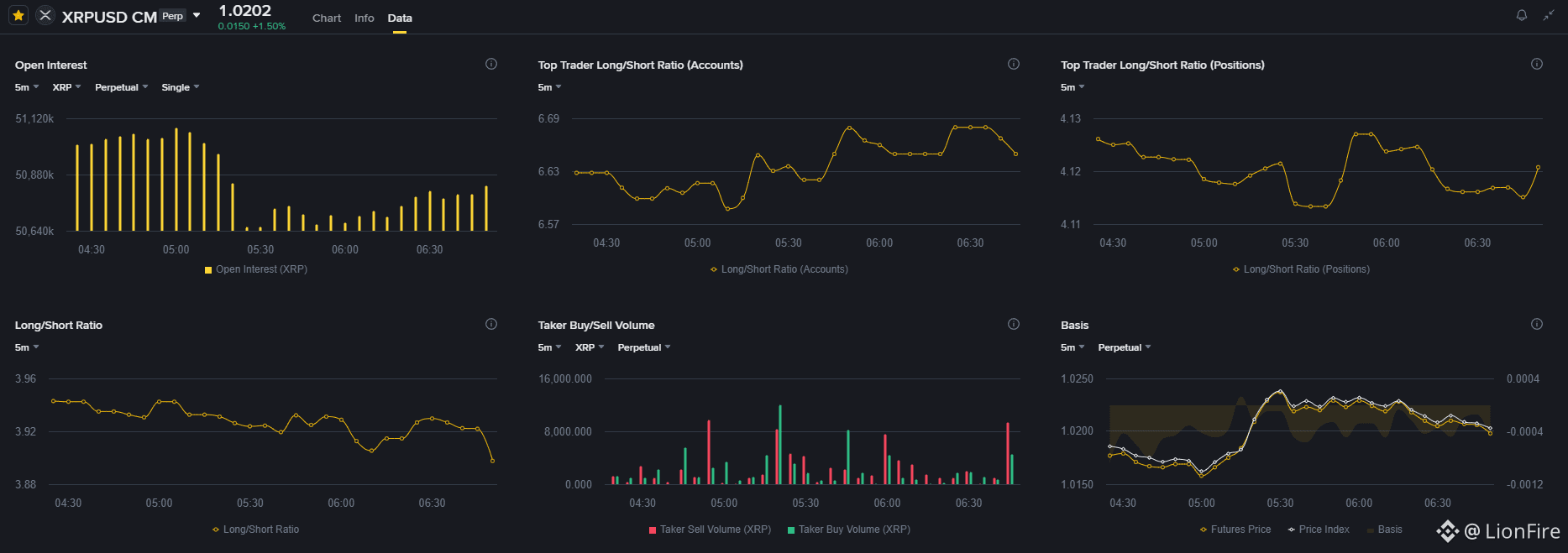Click the collapse arrows icon in the top-right
The height and width of the screenshot is (553, 1568).
click(x=1549, y=15)
